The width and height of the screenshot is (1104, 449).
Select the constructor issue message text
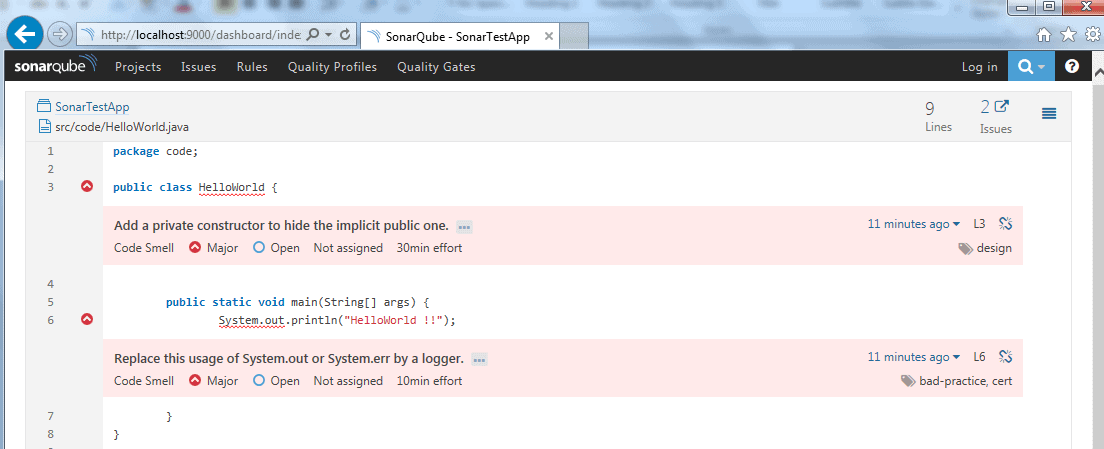(x=281, y=226)
